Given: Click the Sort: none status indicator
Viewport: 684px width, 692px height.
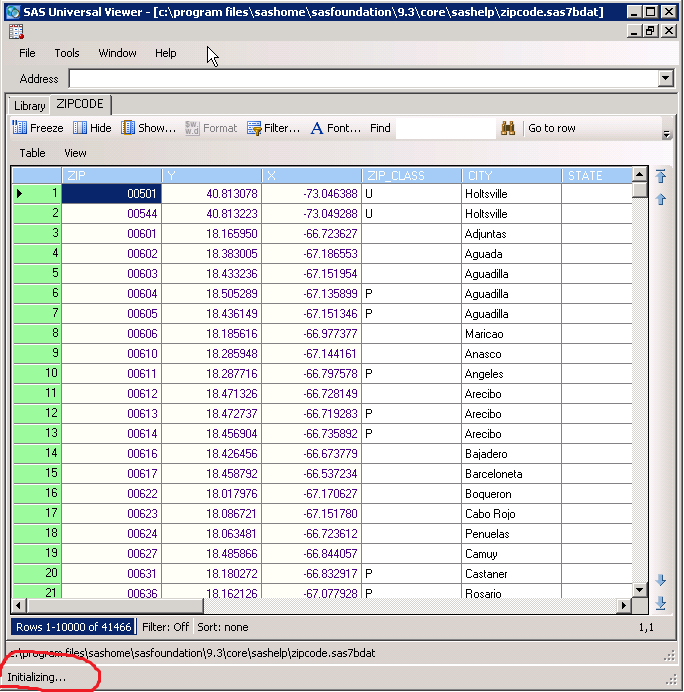Looking at the screenshot, I should (222, 627).
